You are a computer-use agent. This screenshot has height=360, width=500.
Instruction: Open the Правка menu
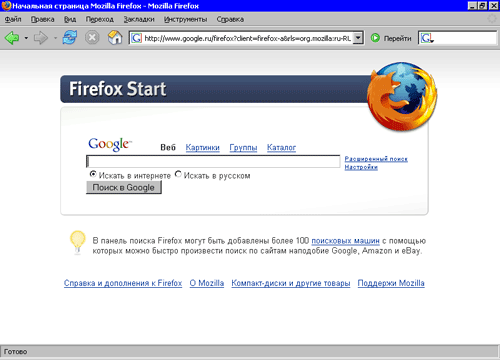pos(42,19)
